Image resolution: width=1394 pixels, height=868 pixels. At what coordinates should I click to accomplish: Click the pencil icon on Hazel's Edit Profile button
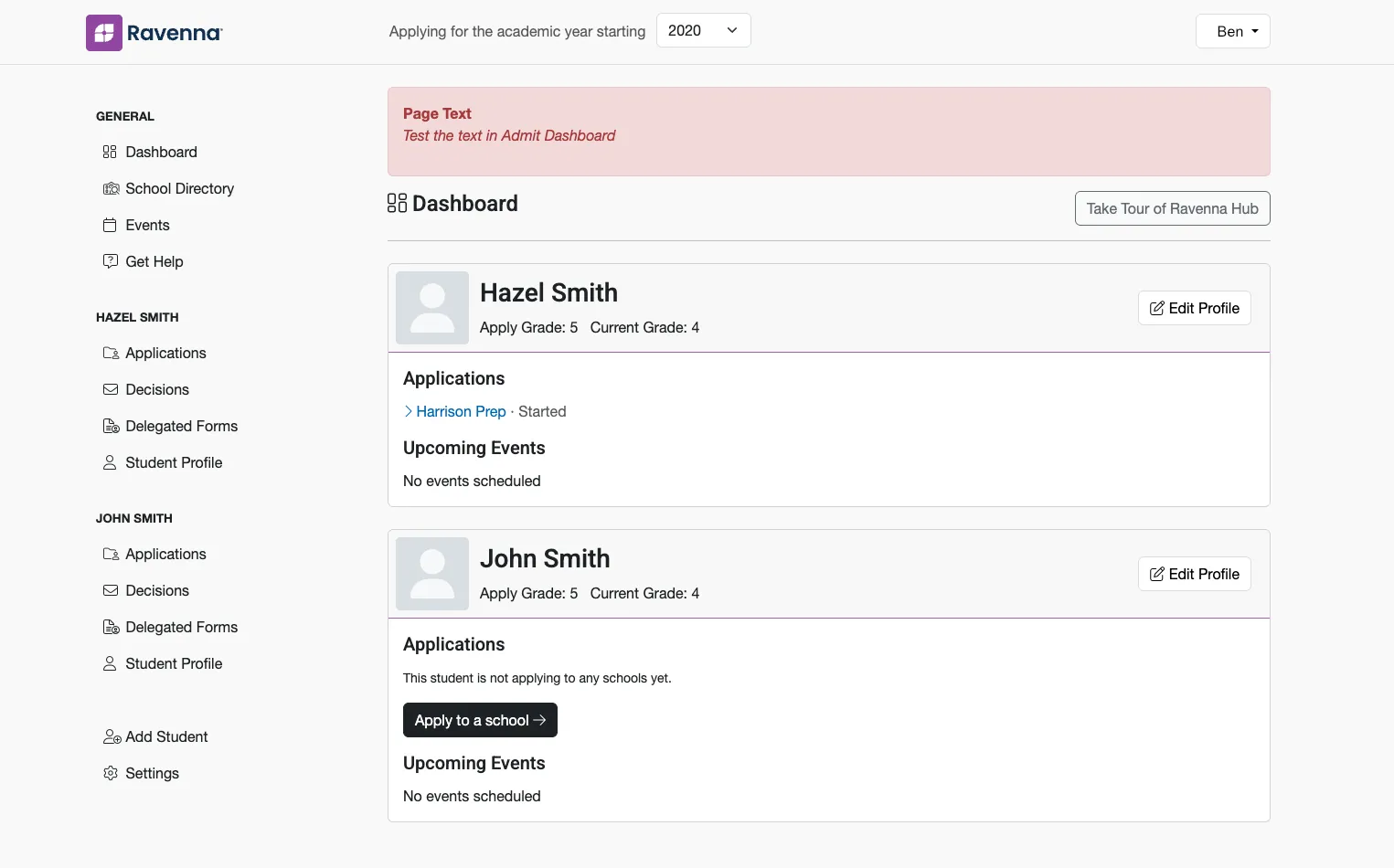click(1157, 308)
